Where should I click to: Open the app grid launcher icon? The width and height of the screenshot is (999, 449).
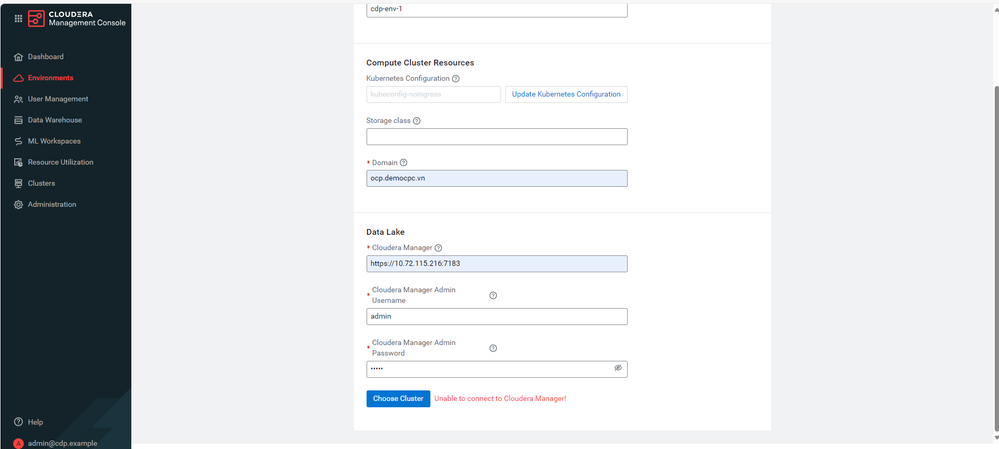click(x=18, y=18)
